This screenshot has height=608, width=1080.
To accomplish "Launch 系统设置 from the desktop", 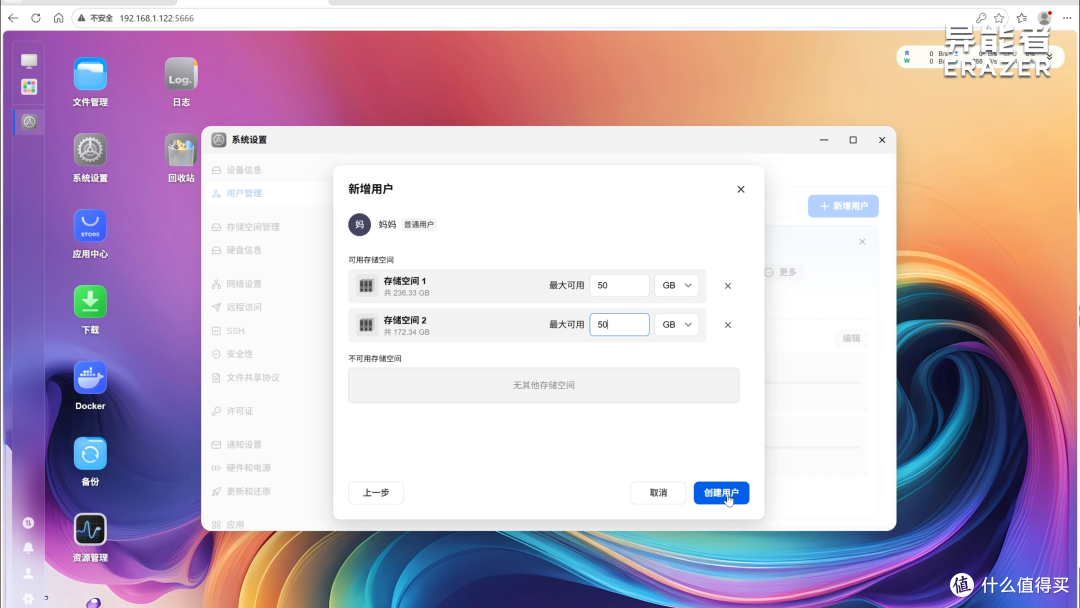I will (90, 150).
